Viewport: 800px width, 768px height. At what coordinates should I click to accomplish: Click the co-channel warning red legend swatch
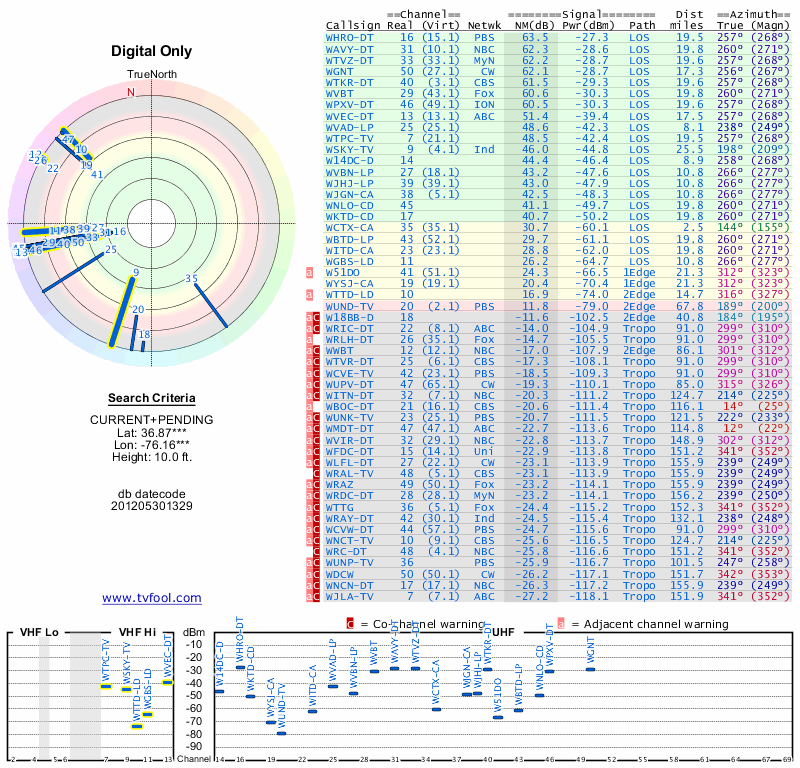coord(350,624)
